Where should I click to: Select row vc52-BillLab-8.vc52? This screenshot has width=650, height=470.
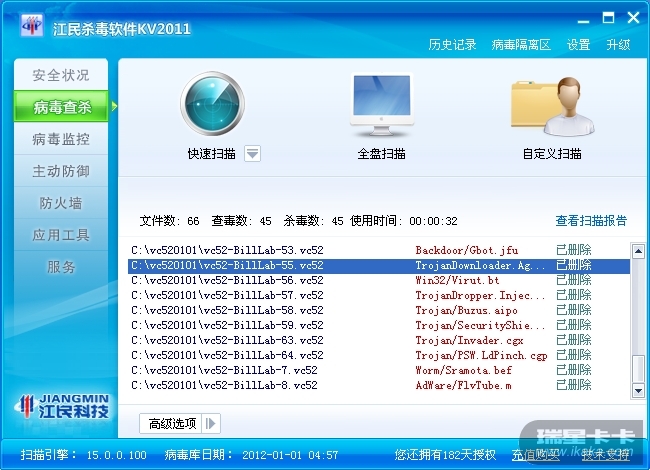(x=378, y=385)
